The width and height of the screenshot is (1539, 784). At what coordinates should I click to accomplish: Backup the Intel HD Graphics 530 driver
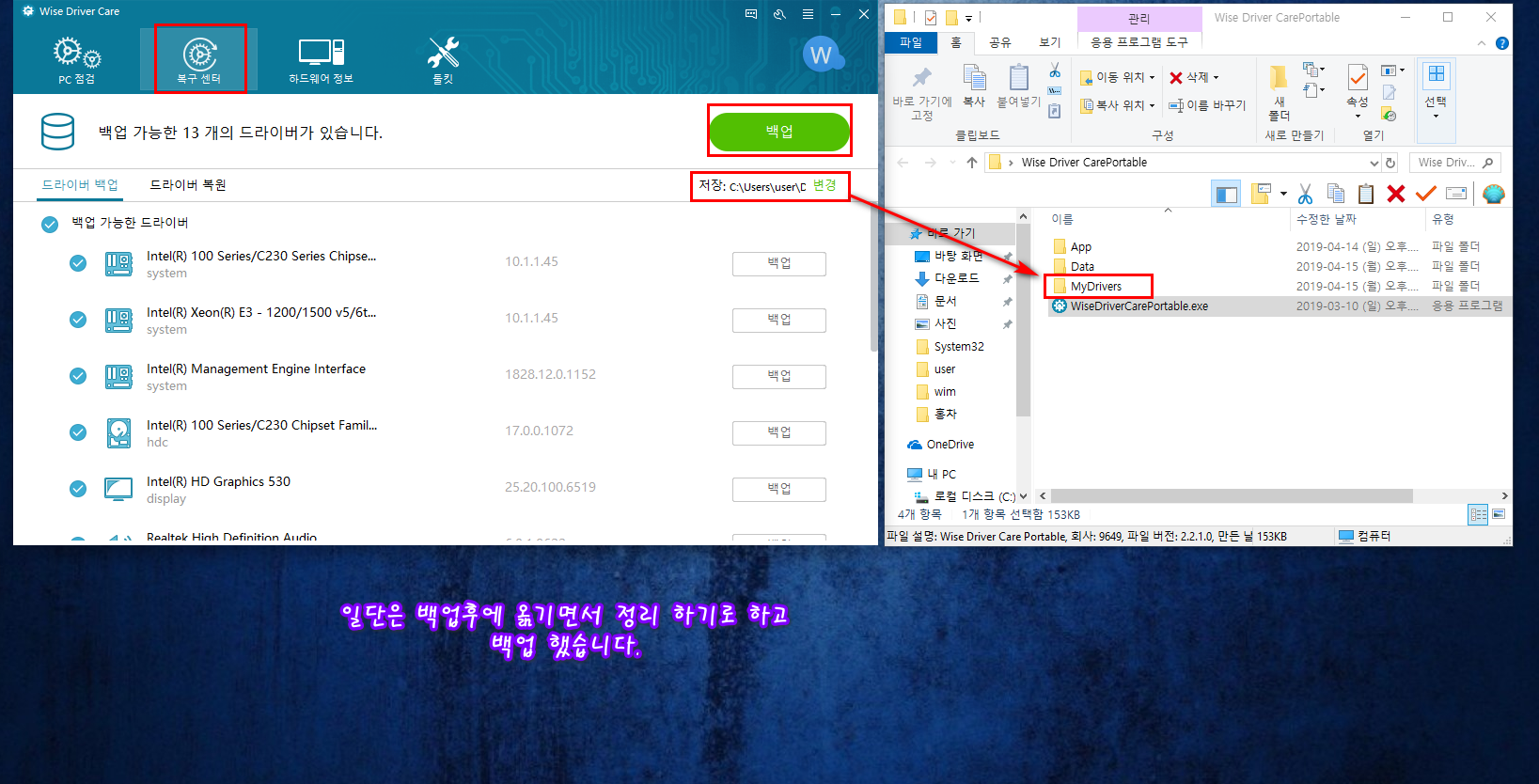point(779,490)
